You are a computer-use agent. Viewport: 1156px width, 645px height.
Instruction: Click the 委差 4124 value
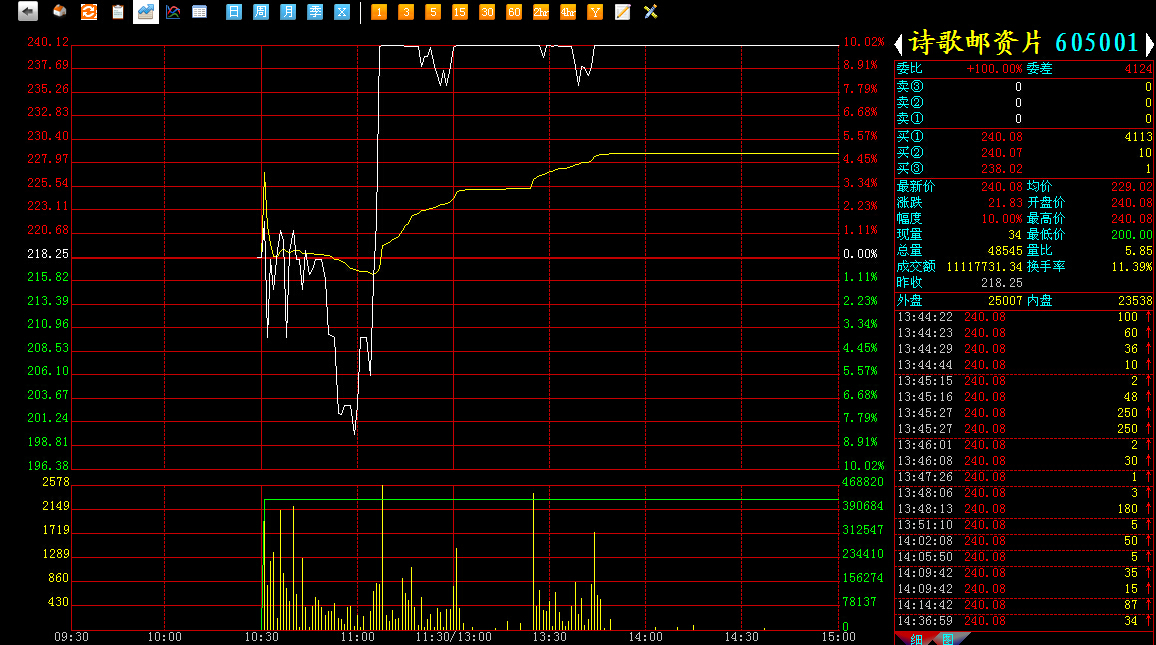pos(1138,69)
